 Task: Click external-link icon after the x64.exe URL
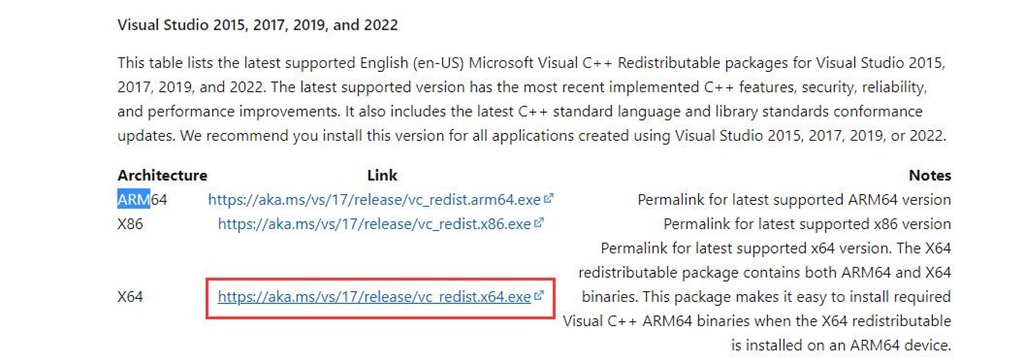coord(539,296)
